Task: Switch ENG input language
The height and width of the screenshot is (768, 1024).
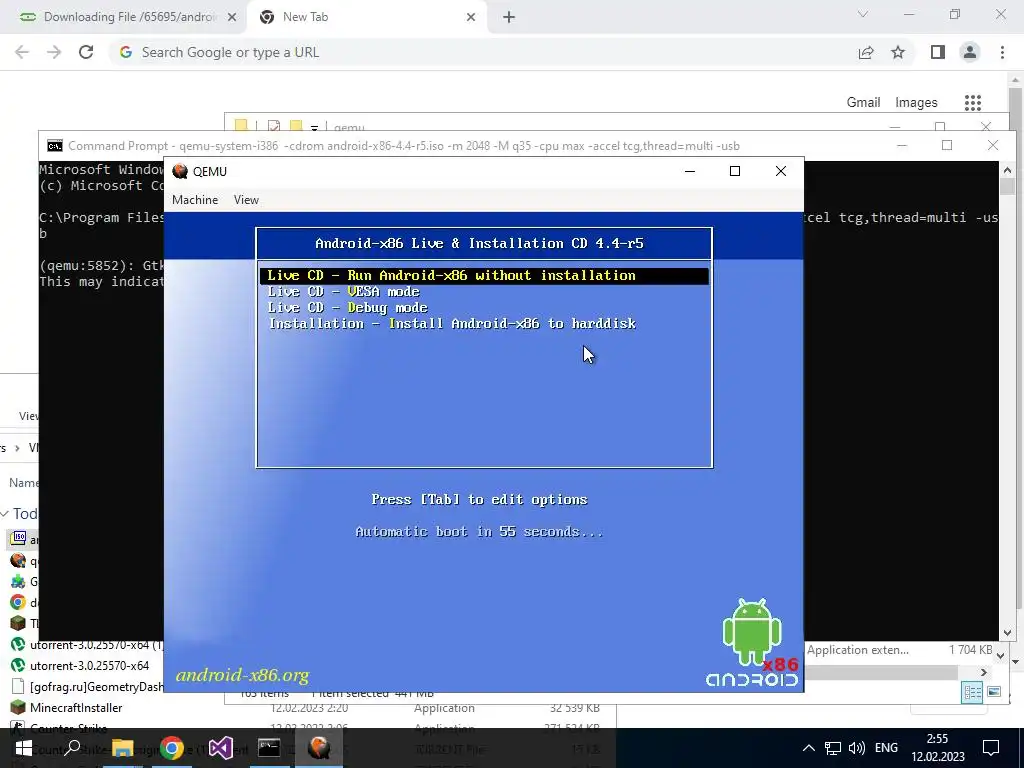Action: pyautogui.click(x=886, y=748)
